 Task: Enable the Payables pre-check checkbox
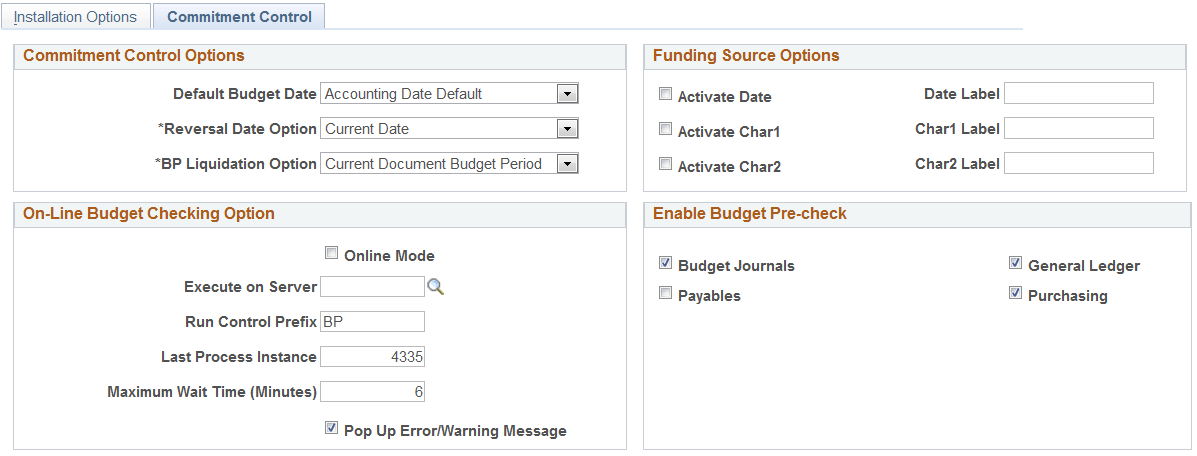[665, 294]
